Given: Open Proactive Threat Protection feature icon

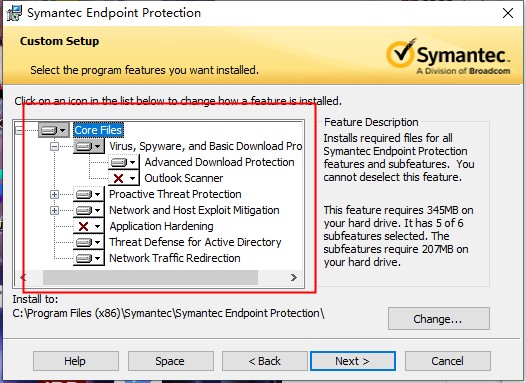Looking at the screenshot, I should pos(89,194).
